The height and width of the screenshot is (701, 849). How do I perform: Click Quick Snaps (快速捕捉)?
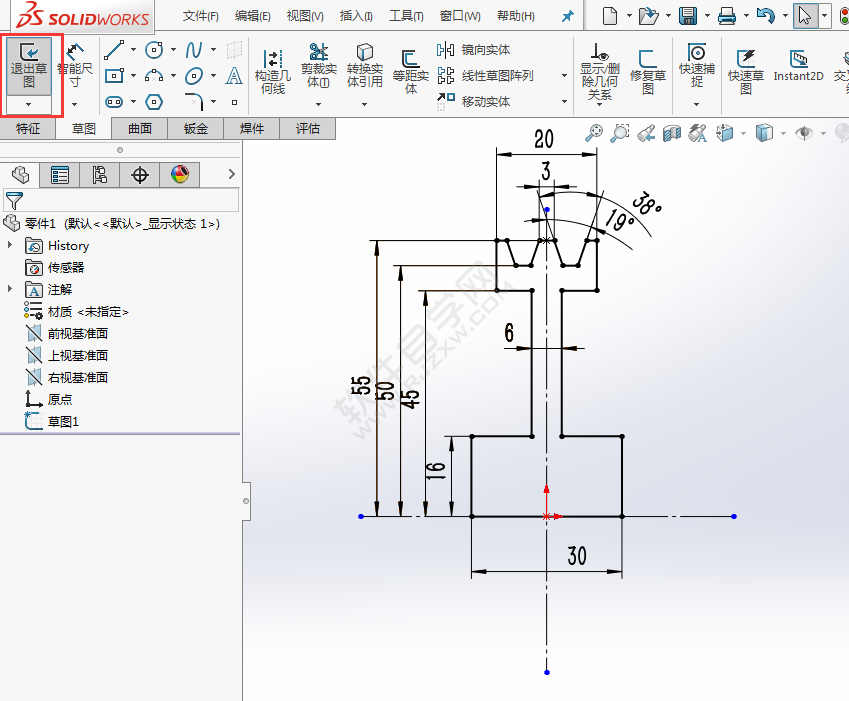697,65
